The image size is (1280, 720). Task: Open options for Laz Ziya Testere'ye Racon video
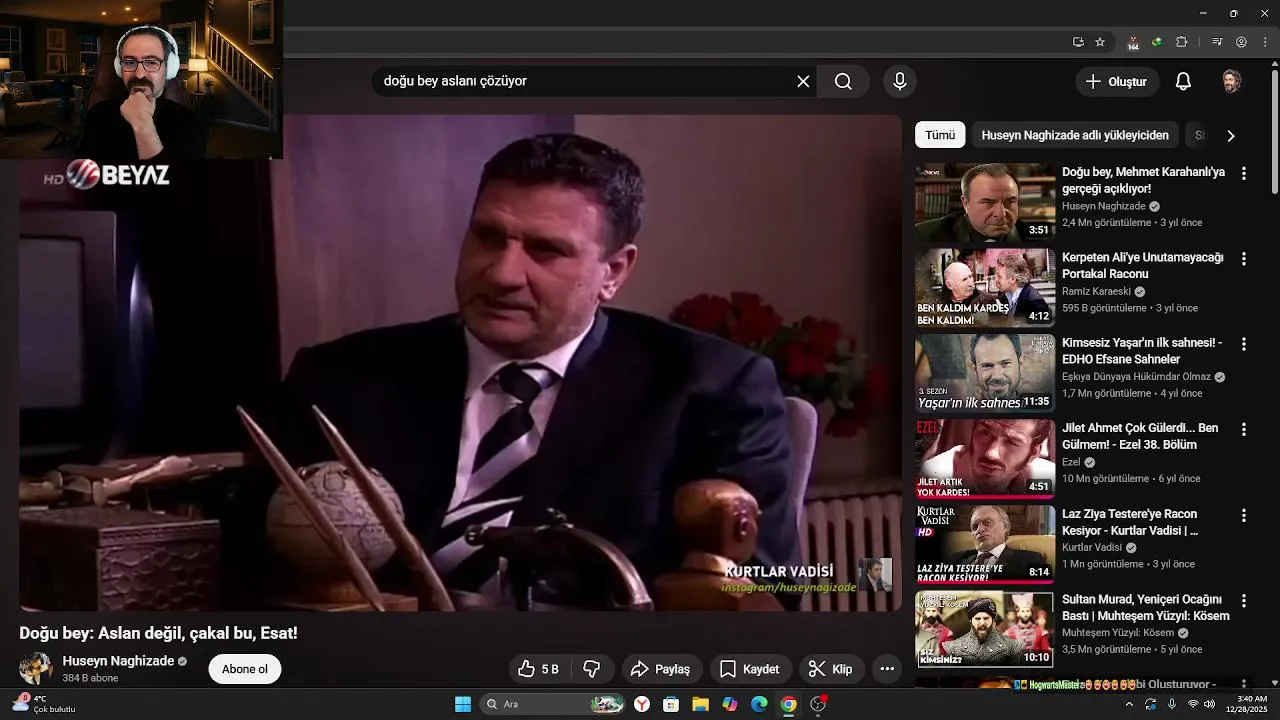click(1244, 515)
